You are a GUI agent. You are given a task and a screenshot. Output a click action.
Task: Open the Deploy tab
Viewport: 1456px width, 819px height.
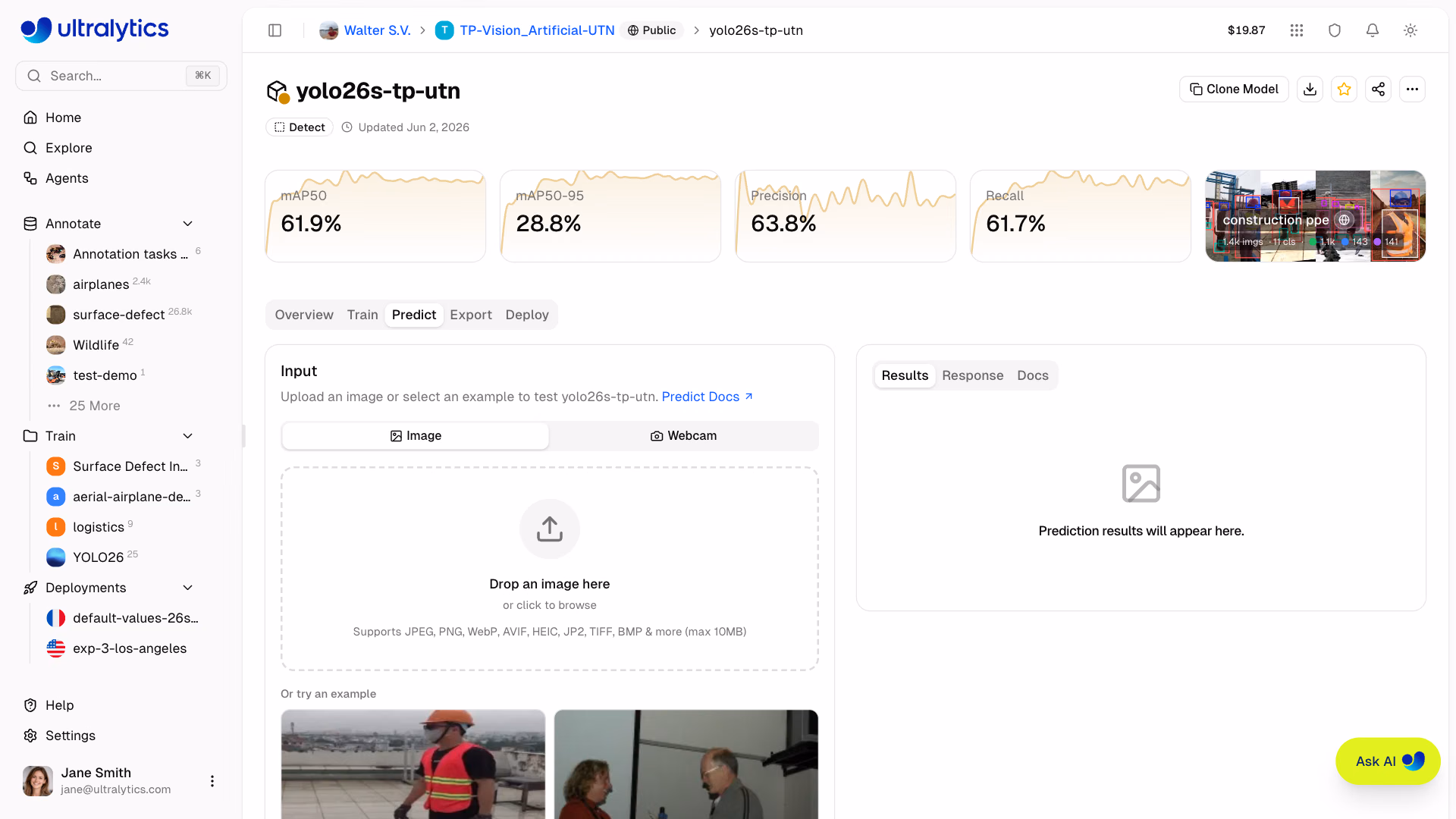527,315
